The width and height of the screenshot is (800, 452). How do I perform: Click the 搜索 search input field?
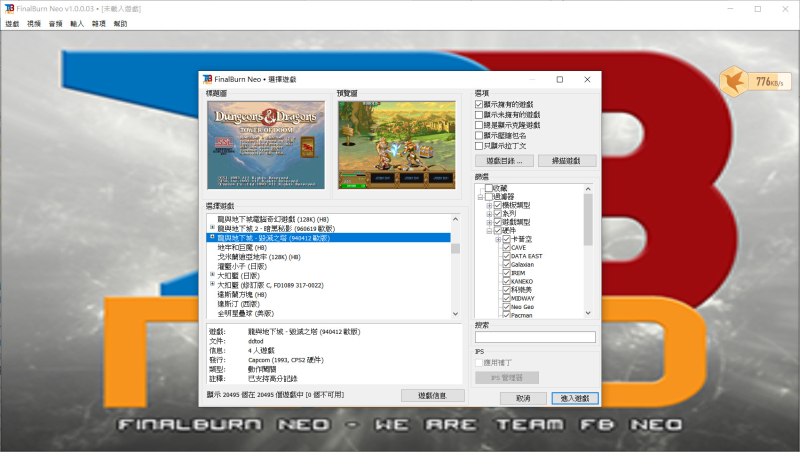pyautogui.click(x=535, y=337)
